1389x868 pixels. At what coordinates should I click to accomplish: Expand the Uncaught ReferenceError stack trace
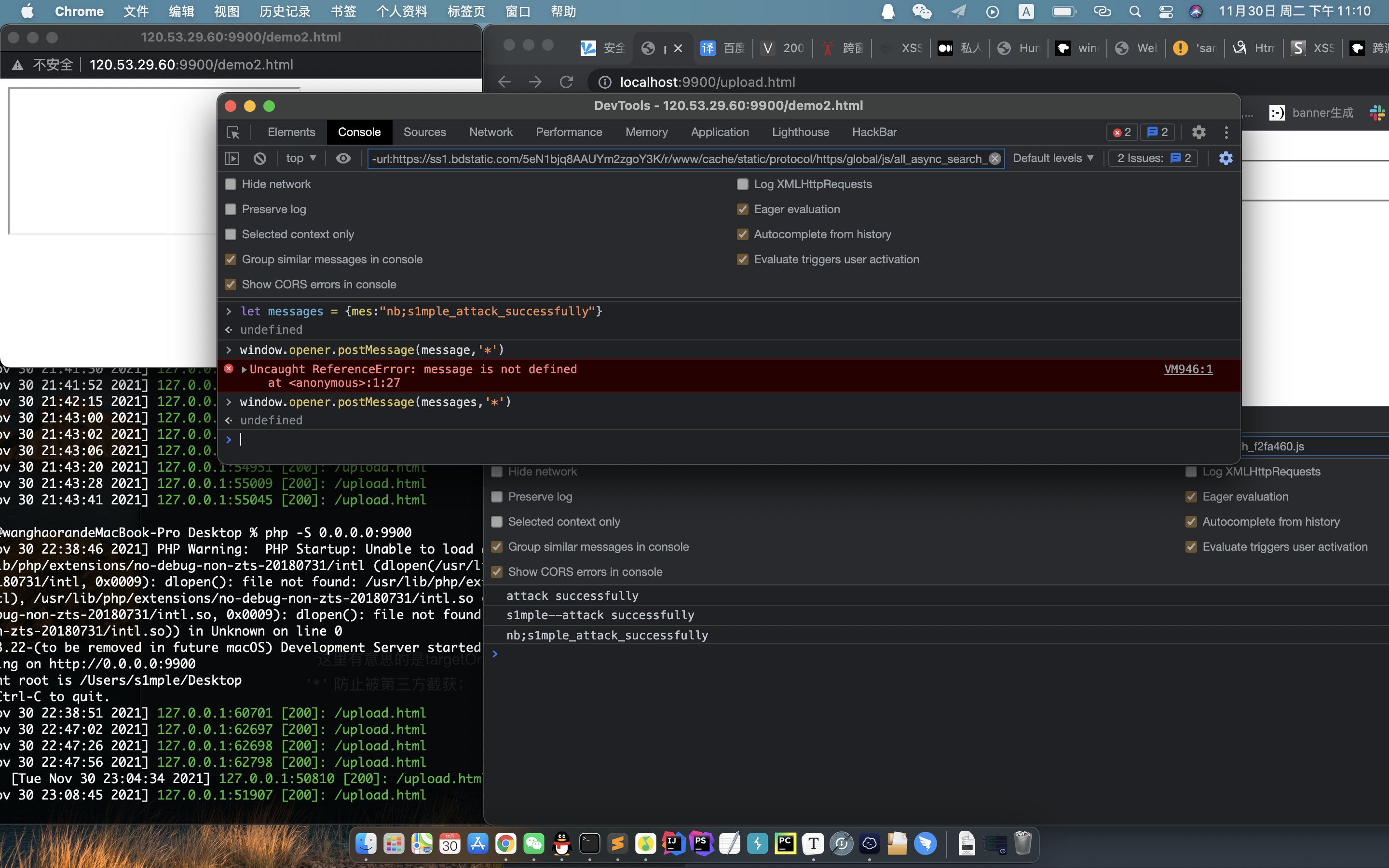[x=245, y=370]
